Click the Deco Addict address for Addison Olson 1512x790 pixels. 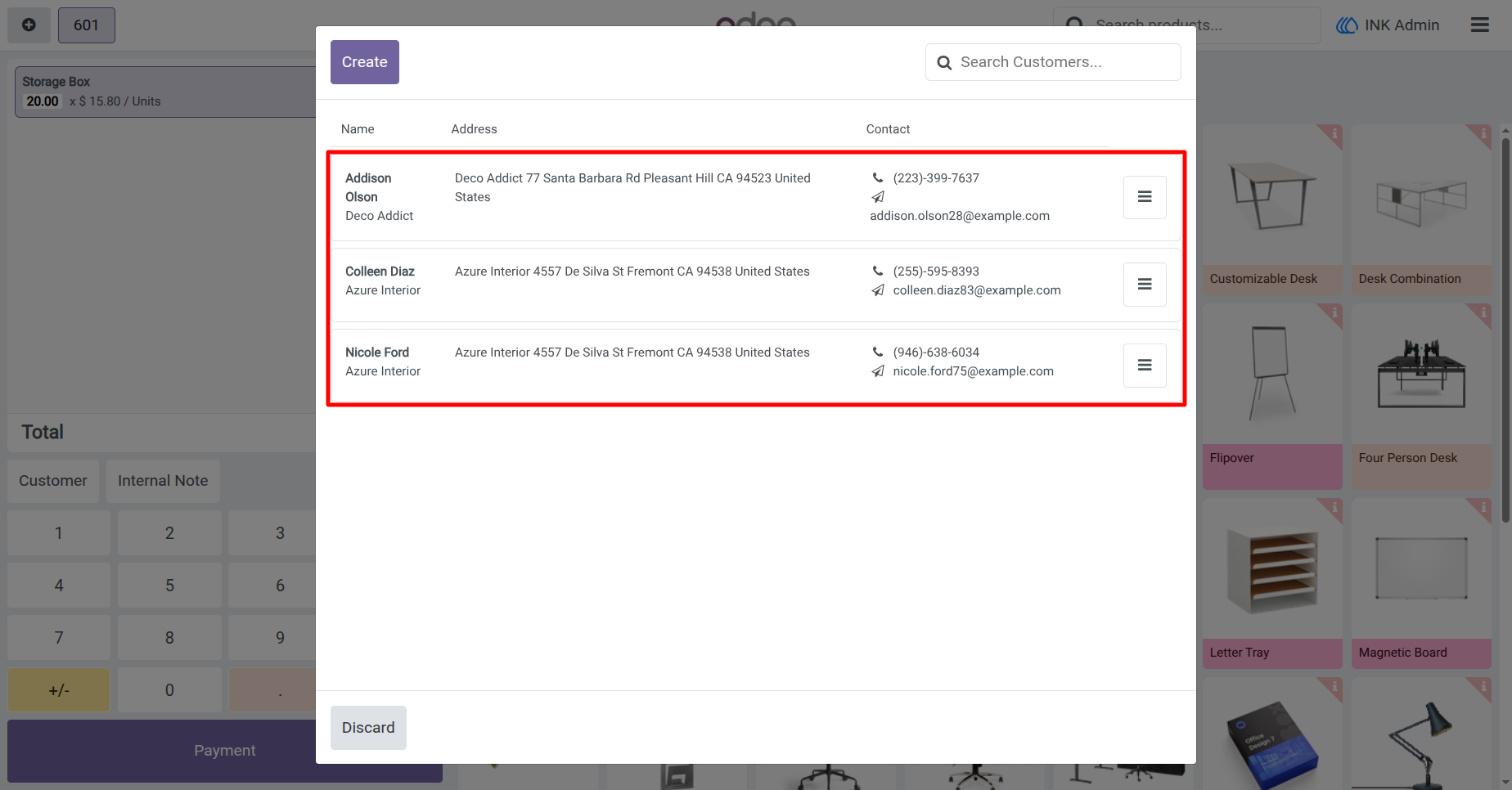[632, 187]
